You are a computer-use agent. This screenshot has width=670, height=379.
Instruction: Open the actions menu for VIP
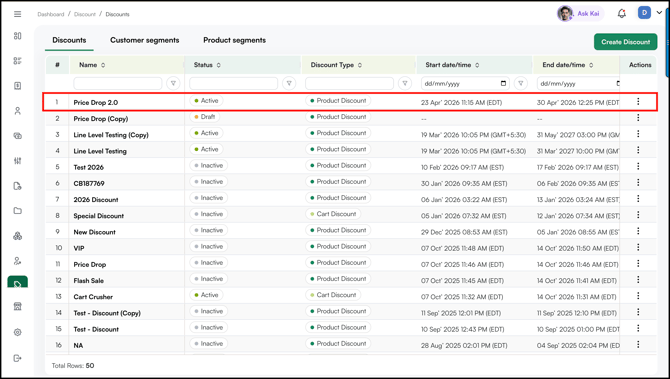[638, 247]
